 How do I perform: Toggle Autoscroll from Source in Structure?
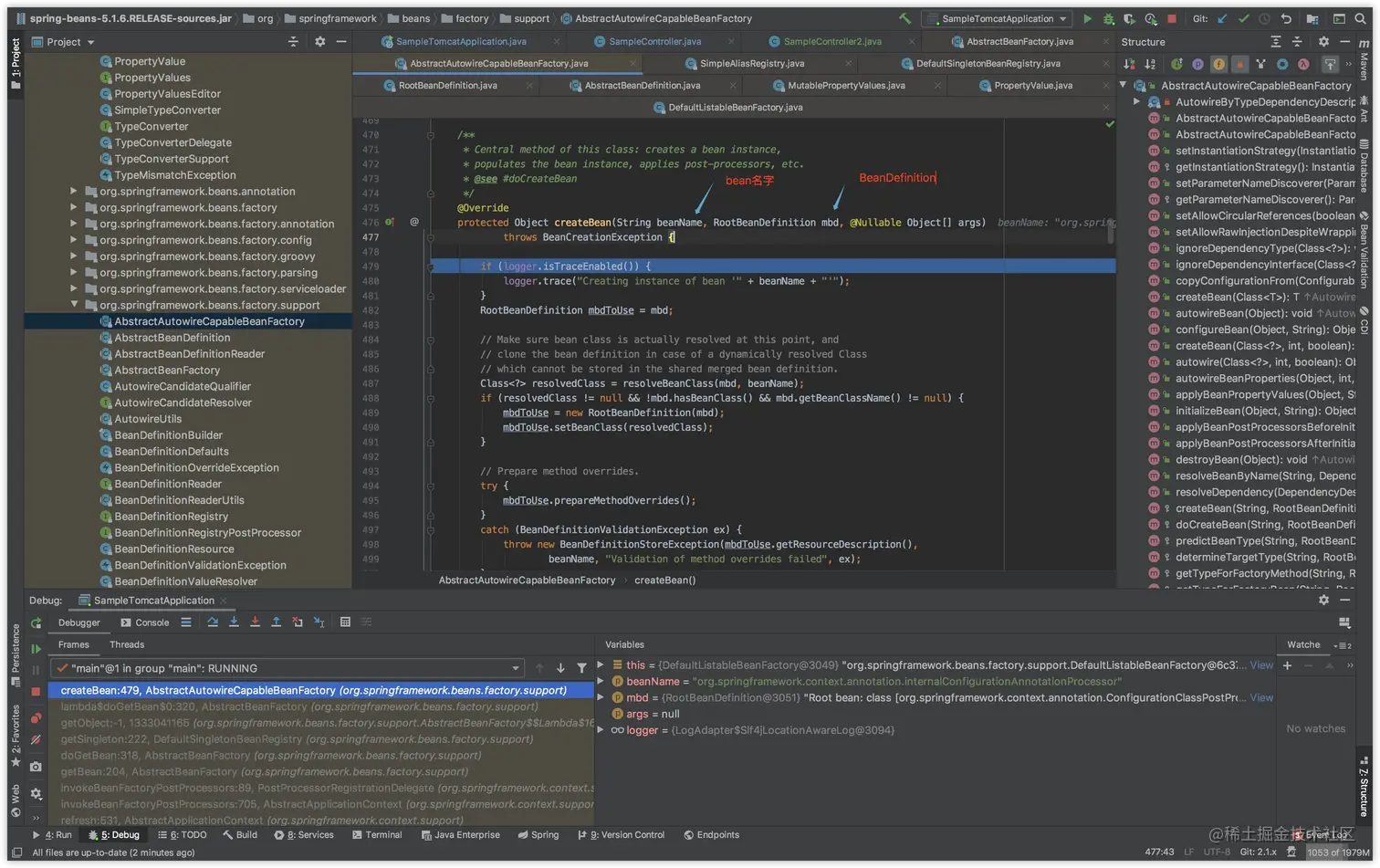(x=1330, y=64)
